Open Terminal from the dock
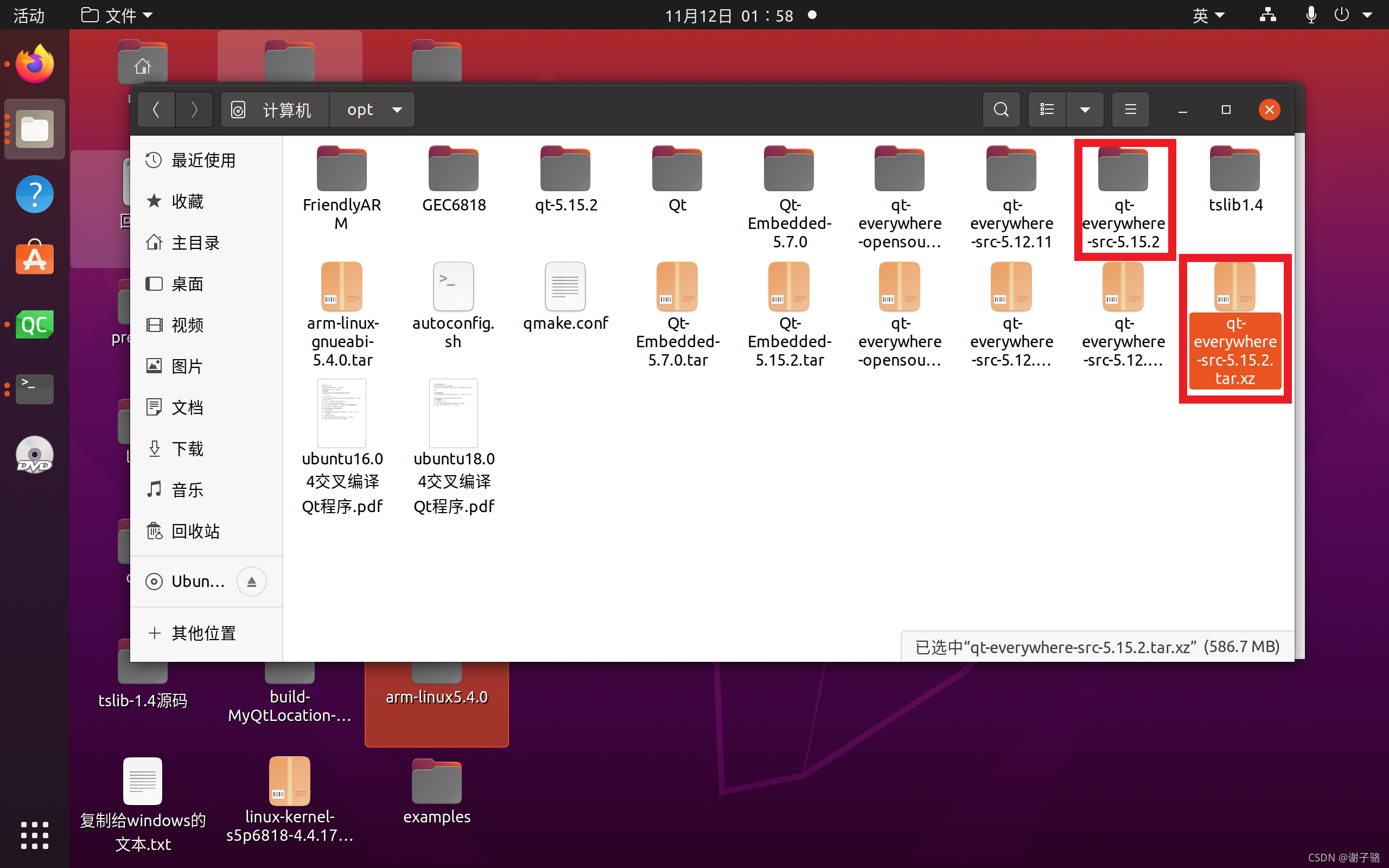 pos(34,388)
